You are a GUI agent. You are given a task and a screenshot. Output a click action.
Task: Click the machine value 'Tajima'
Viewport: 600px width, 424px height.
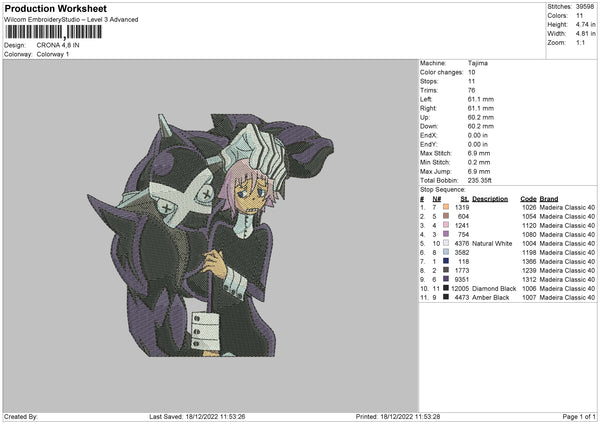click(x=478, y=63)
